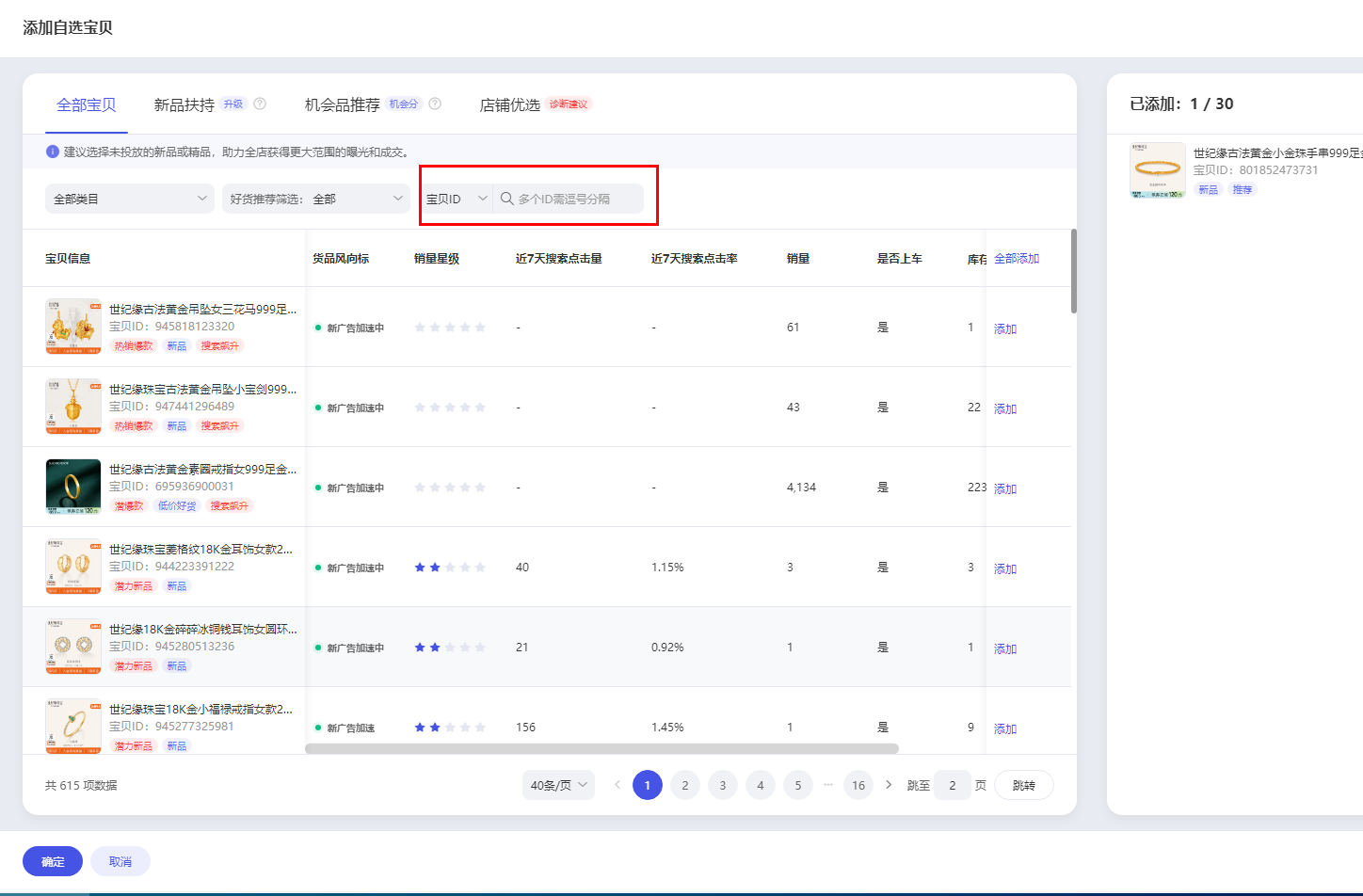Click the 取消 cancel button
This screenshot has width=1363, height=896.
(x=120, y=861)
